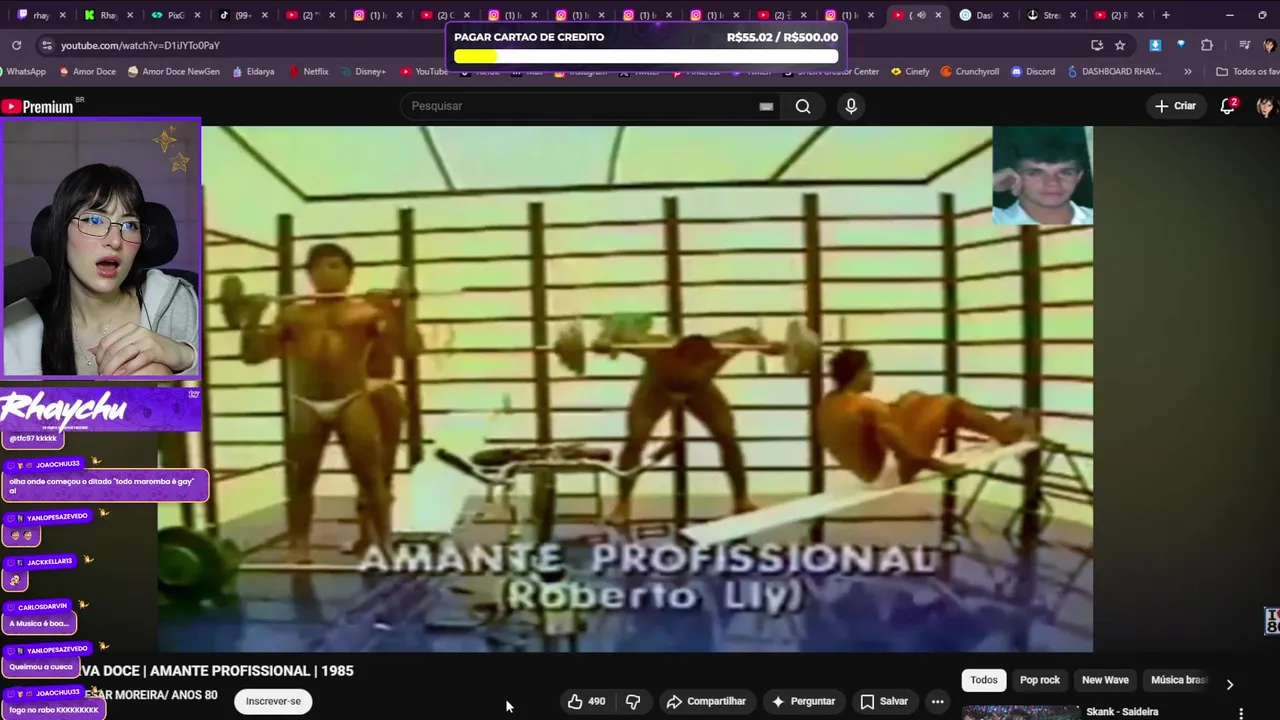Show more topic chips with arrow
This screenshot has width=1280, height=720.
1230,684
